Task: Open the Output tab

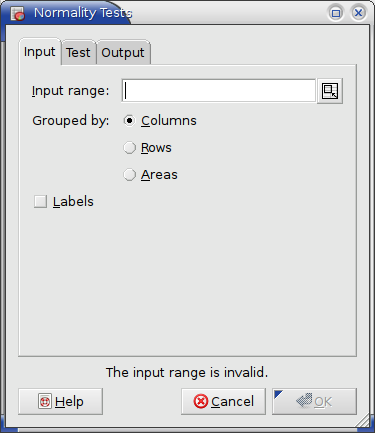Action: click(123, 53)
